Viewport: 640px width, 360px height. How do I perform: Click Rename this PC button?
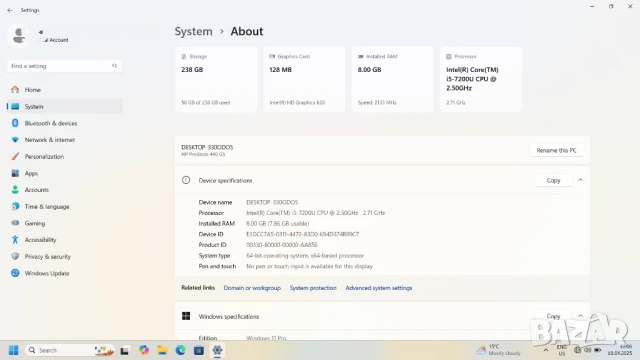click(x=556, y=150)
